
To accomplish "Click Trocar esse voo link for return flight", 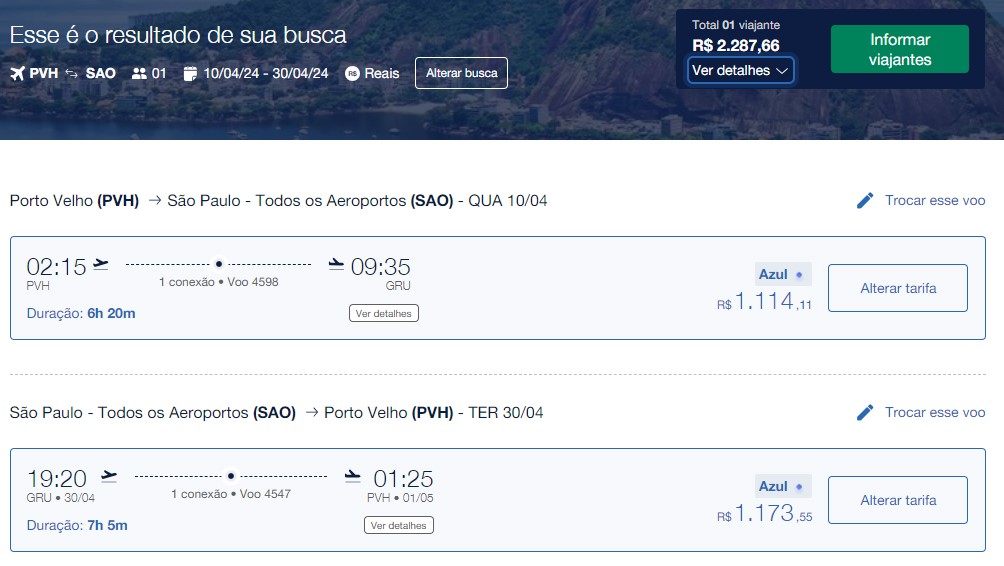I will click(x=935, y=412).
